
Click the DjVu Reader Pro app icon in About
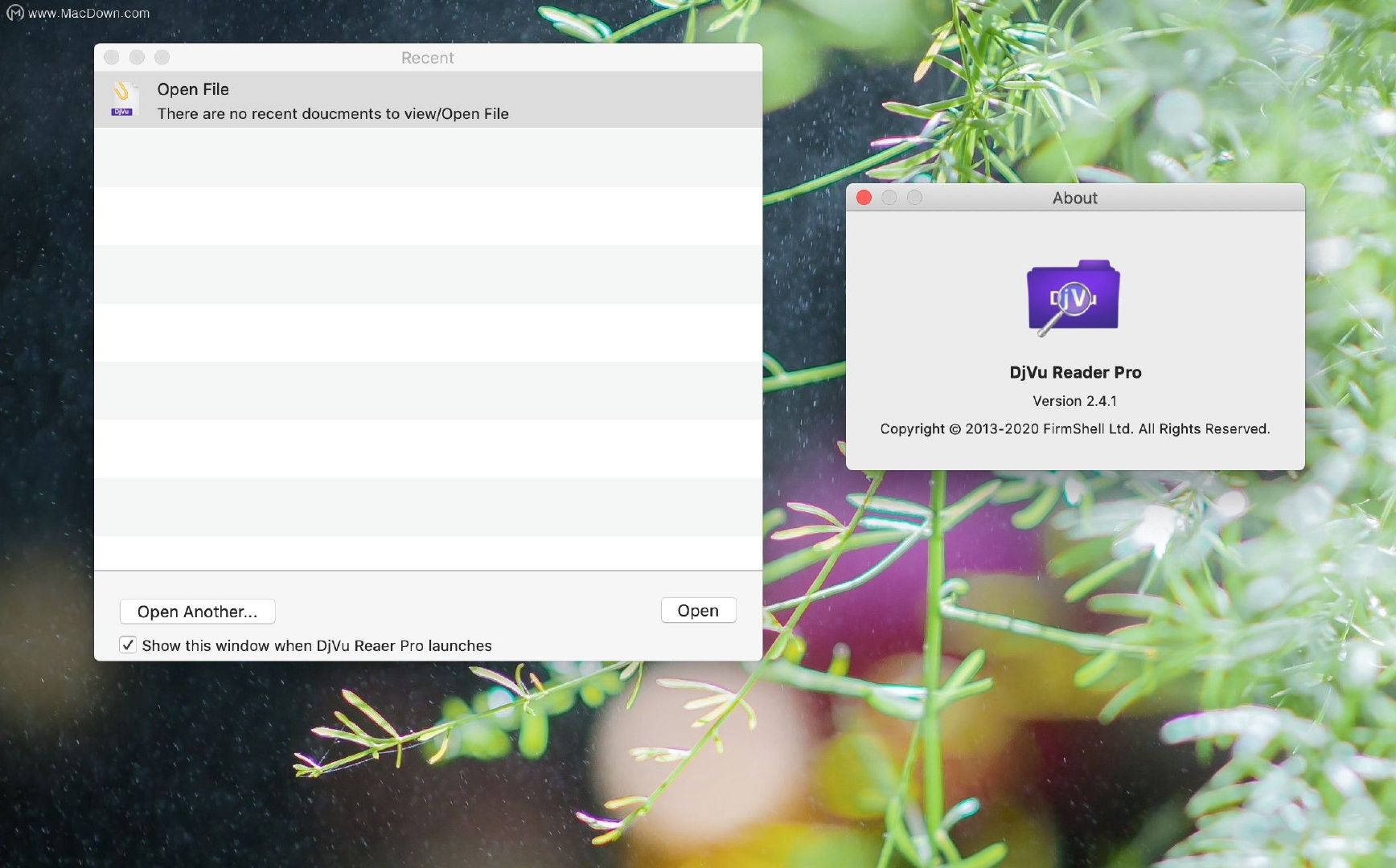click(x=1074, y=297)
